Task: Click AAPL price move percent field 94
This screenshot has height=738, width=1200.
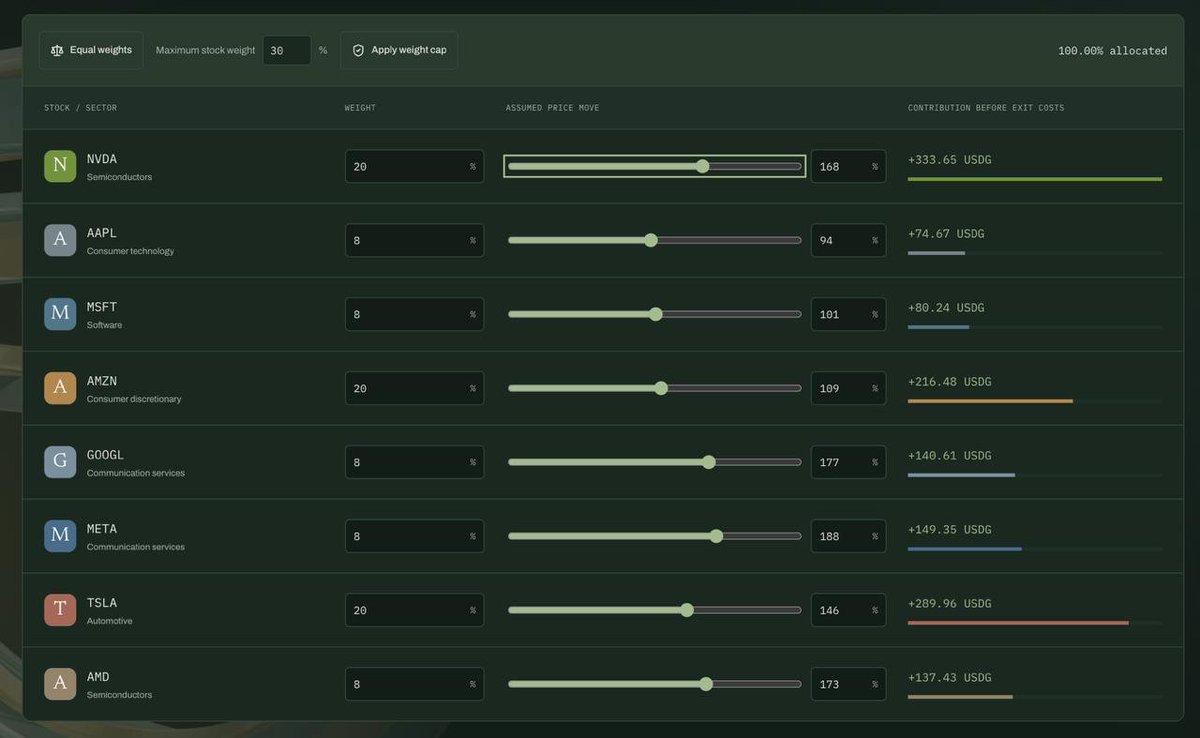Action: pos(848,240)
